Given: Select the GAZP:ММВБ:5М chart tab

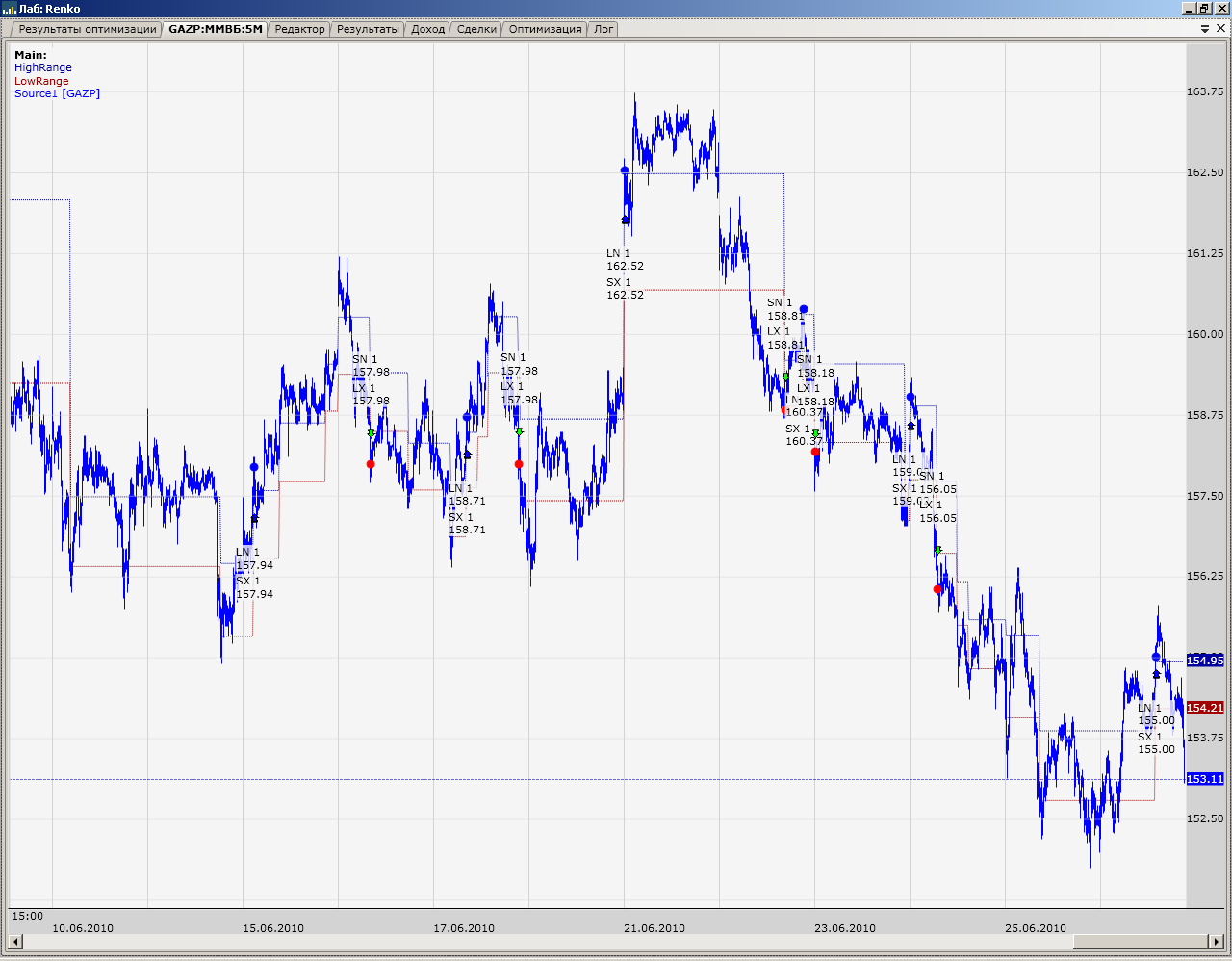Looking at the screenshot, I should pyautogui.click(x=216, y=29).
